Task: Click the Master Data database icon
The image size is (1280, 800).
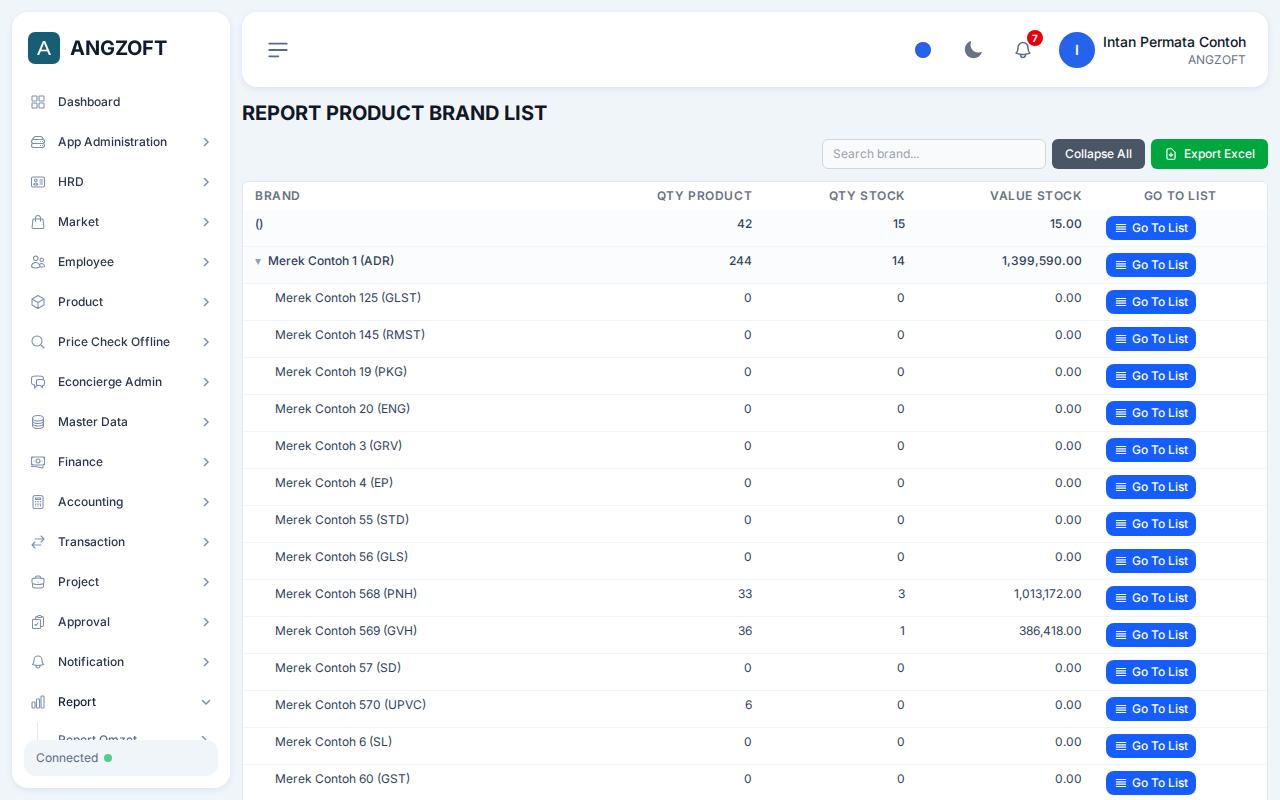Action: [x=38, y=422]
